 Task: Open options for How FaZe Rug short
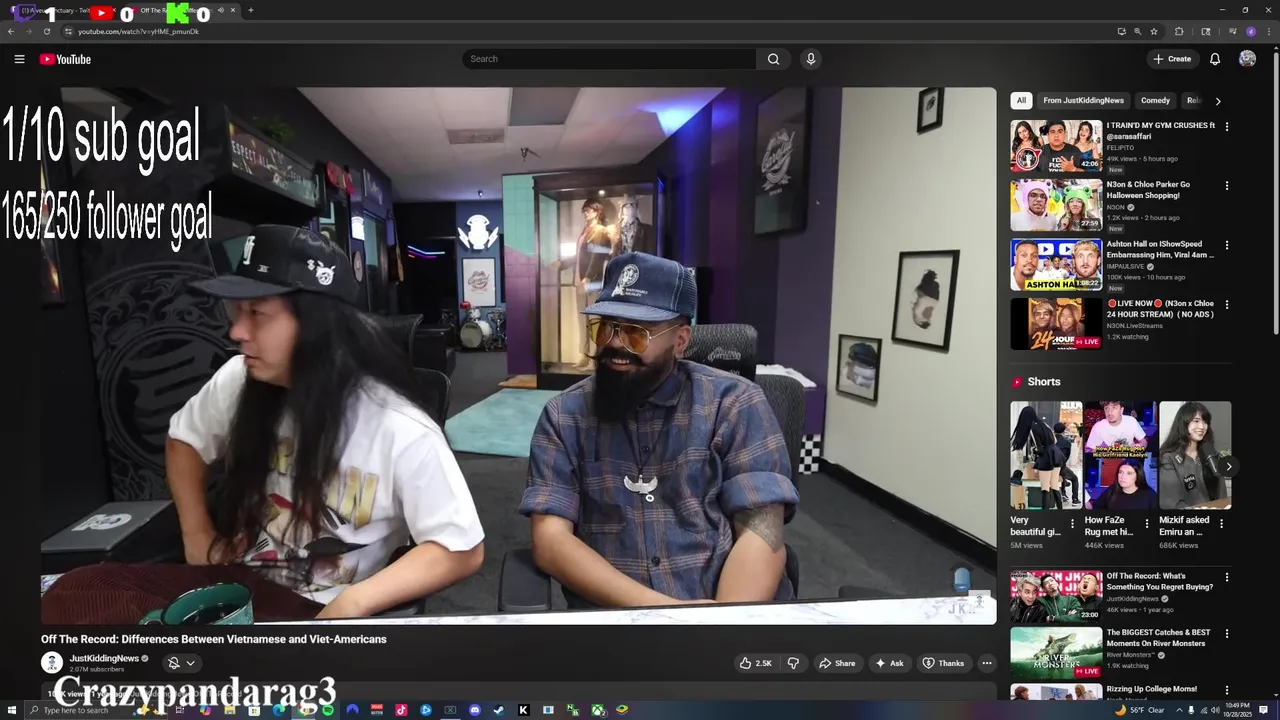click(1147, 523)
